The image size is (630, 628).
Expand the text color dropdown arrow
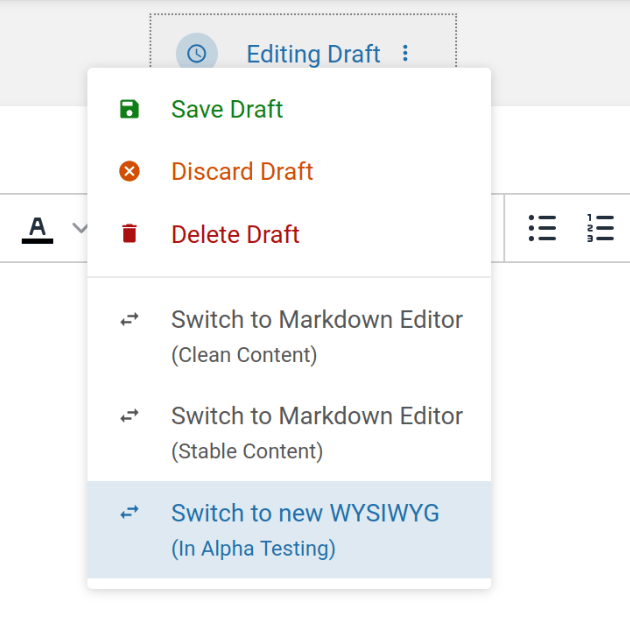(x=80, y=228)
